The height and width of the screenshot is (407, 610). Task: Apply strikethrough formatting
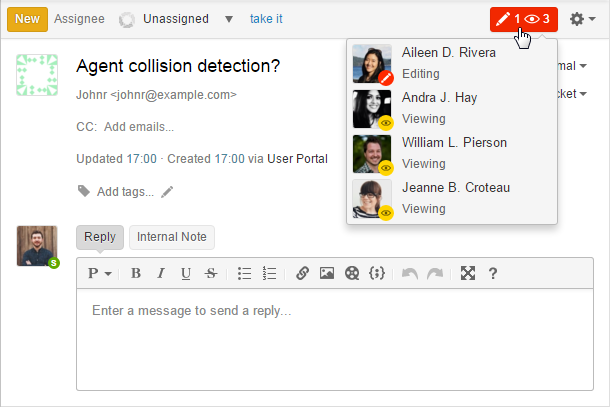pyautogui.click(x=210, y=273)
